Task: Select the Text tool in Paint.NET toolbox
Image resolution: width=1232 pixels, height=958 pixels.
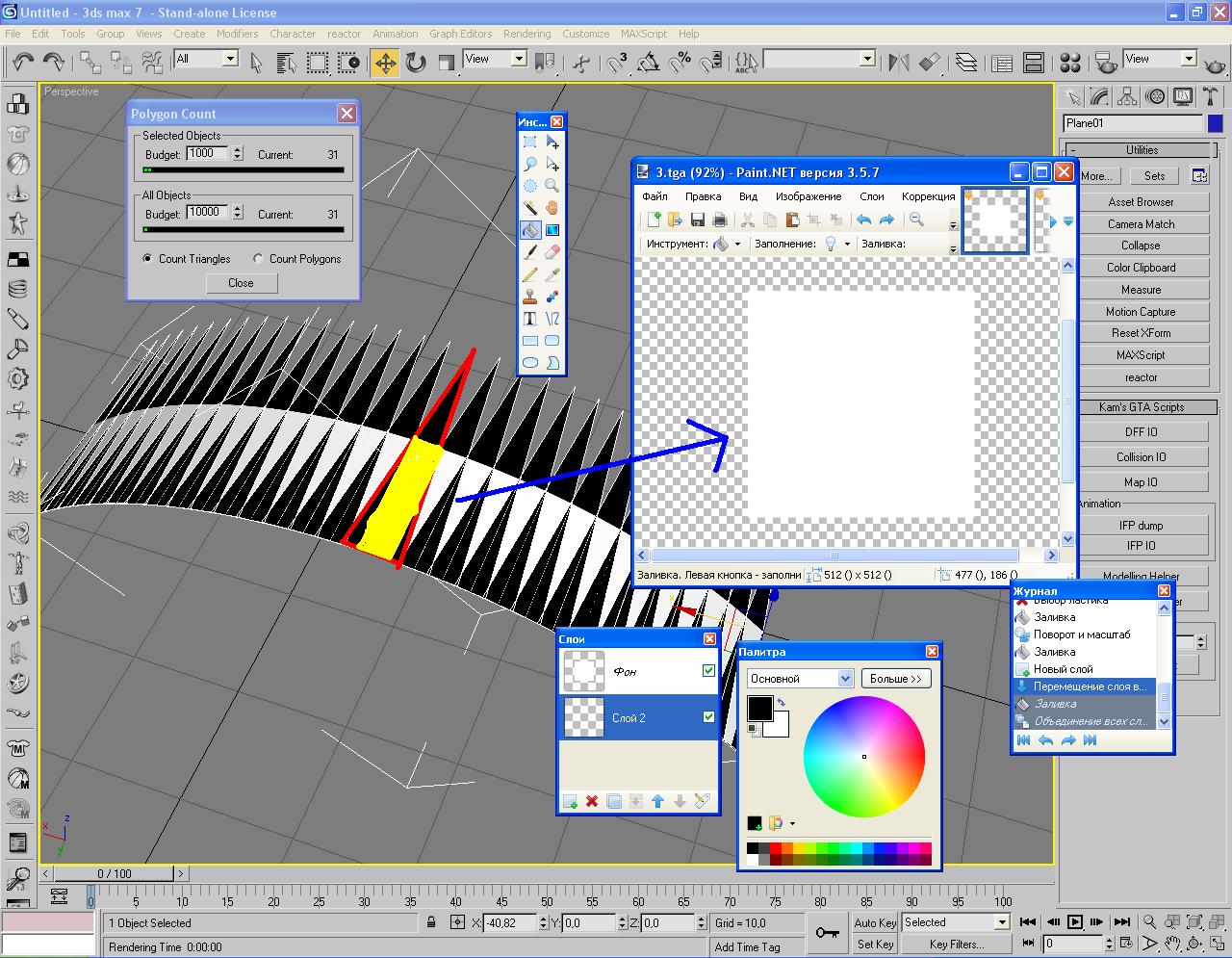Action: (x=530, y=318)
